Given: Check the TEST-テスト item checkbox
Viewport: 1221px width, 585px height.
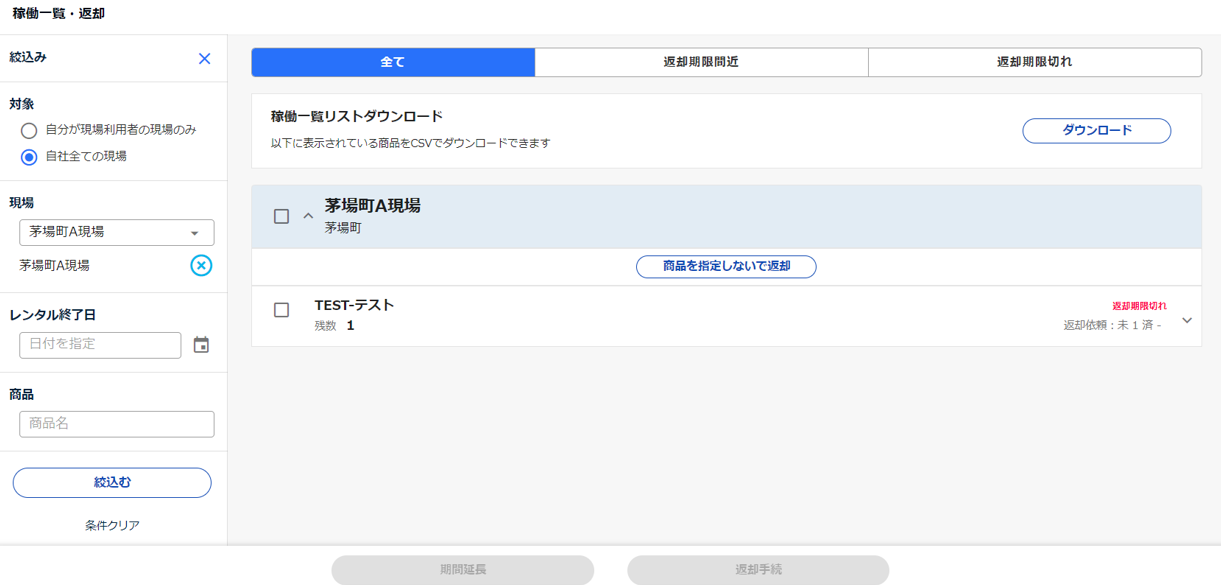Looking at the screenshot, I should point(281,310).
